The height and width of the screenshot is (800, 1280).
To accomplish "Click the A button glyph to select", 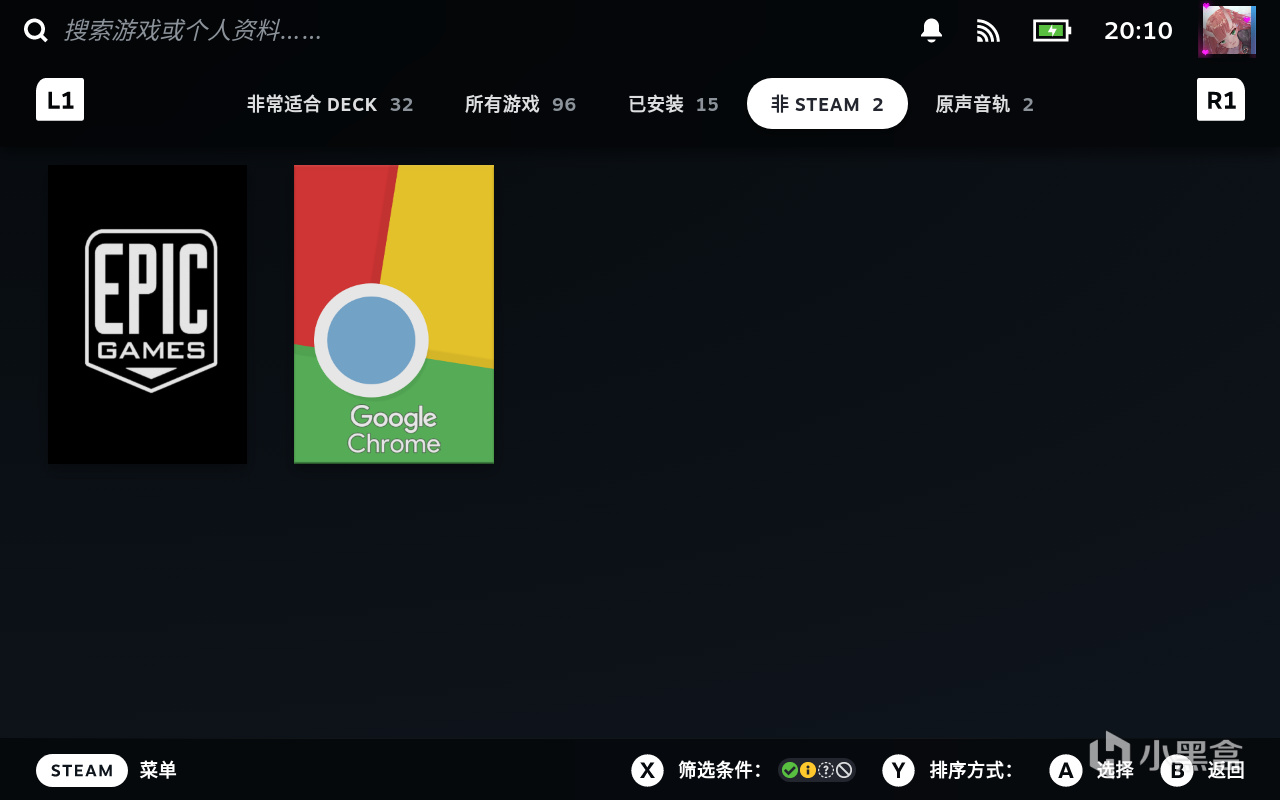I will coord(1066,770).
